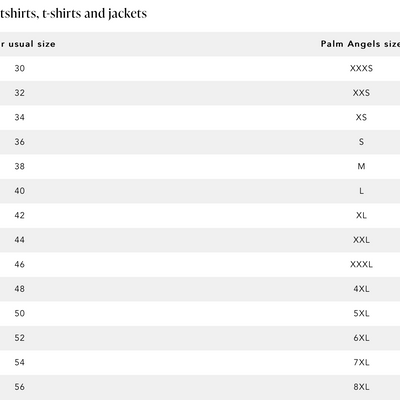Click the usual size column header
This screenshot has width=400, height=400.
(x=28, y=44)
